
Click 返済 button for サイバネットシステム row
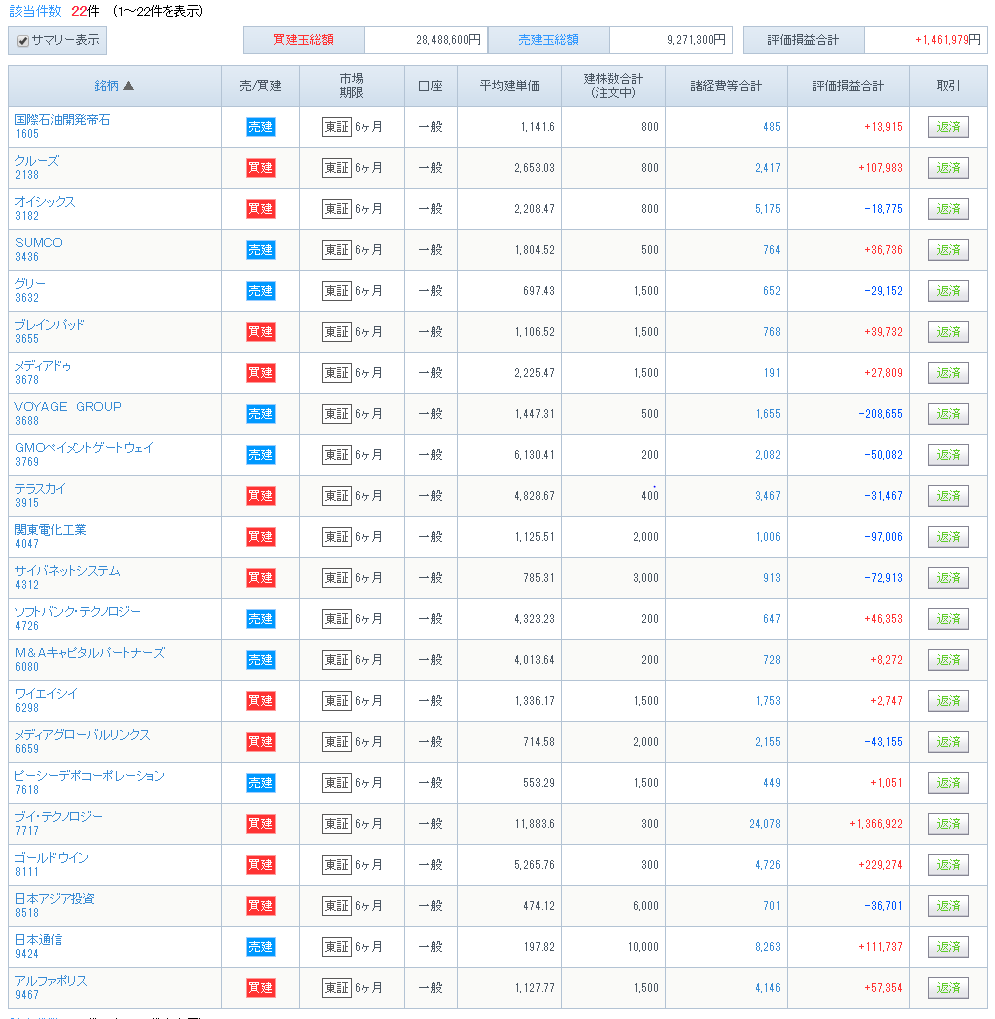(948, 577)
